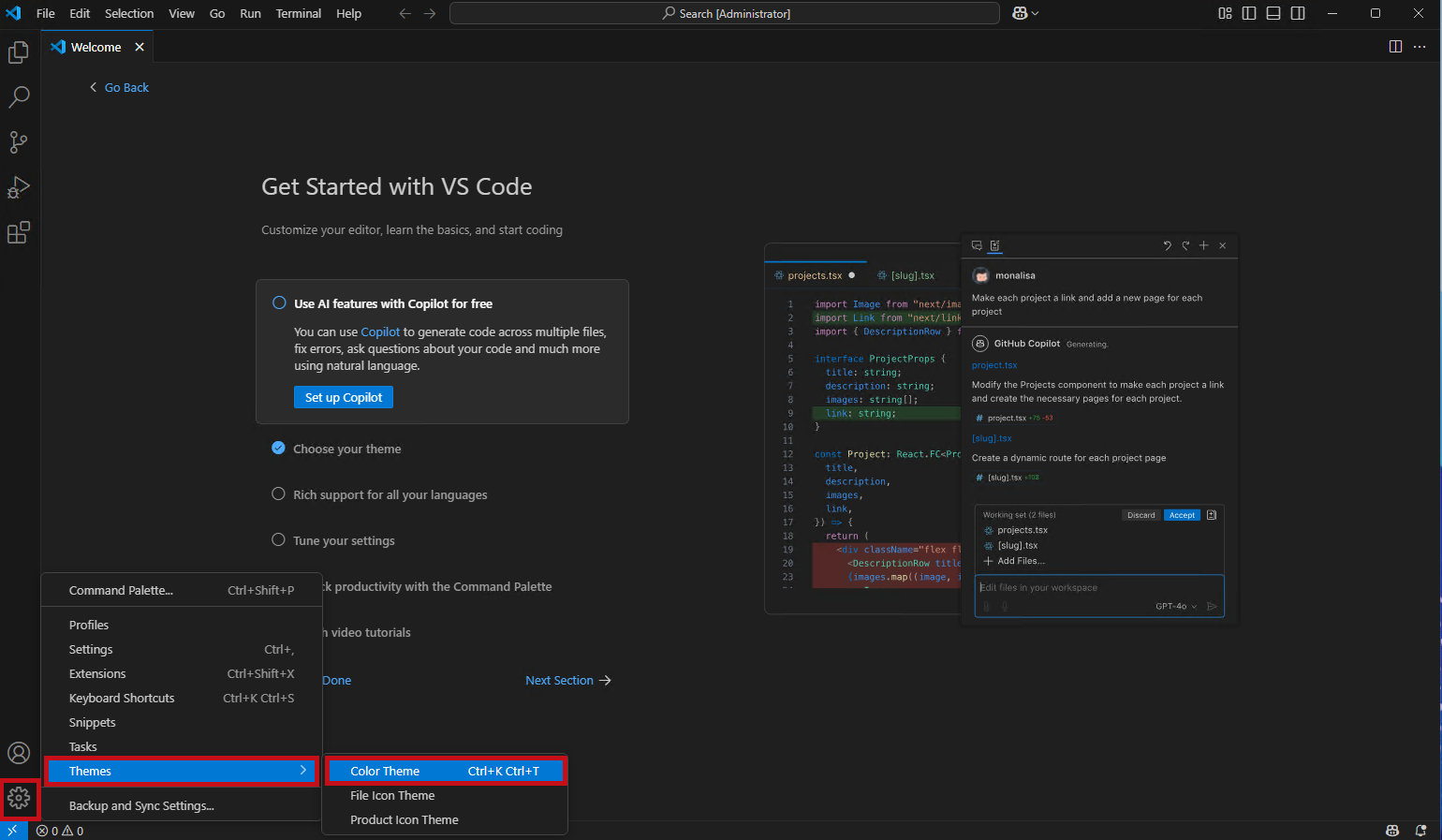Open Copilot status icon in status bar
The width and height of the screenshot is (1442, 840).
pos(1392,831)
